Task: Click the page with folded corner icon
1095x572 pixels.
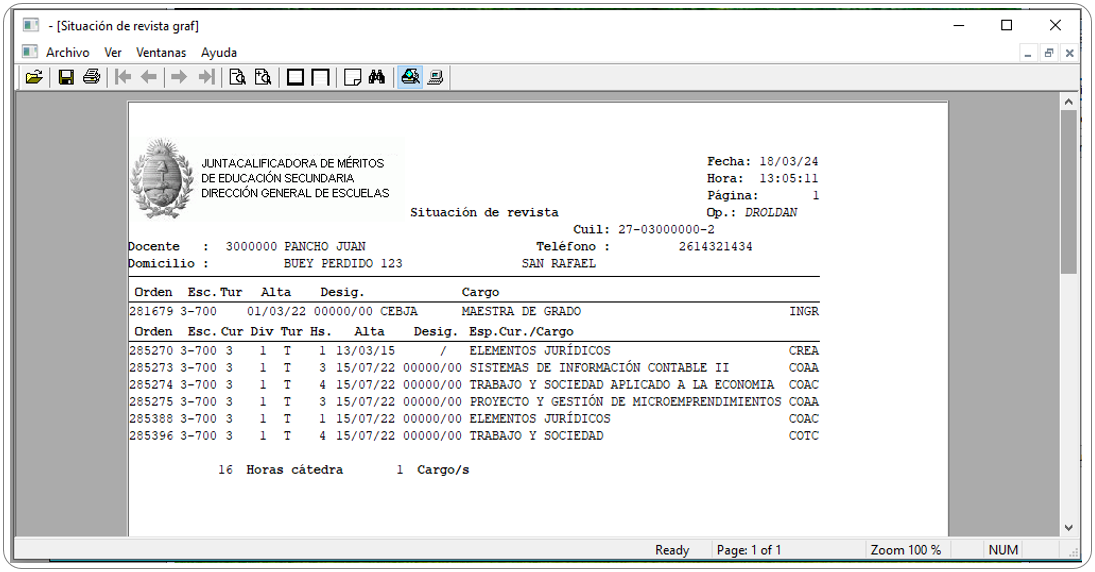Action: click(x=353, y=77)
